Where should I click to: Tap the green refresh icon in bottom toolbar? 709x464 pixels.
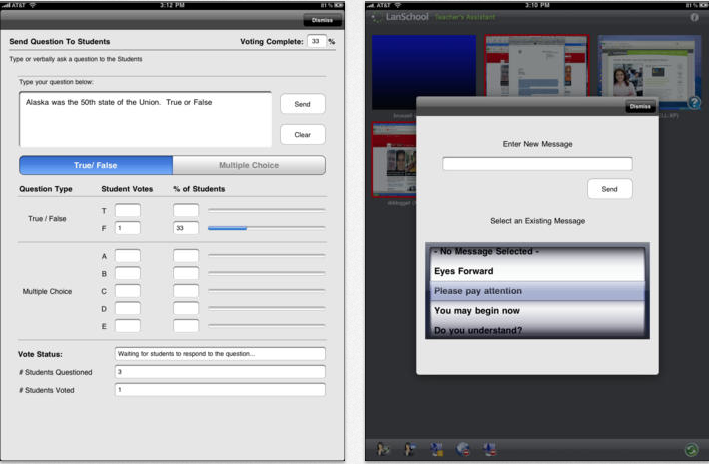coord(691,450)
